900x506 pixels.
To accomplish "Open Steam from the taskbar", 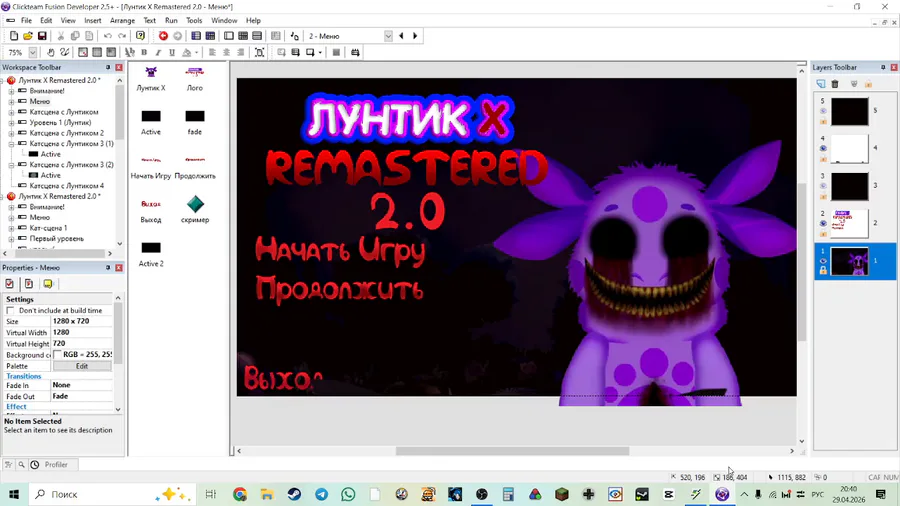I will [x=294, y=494].
